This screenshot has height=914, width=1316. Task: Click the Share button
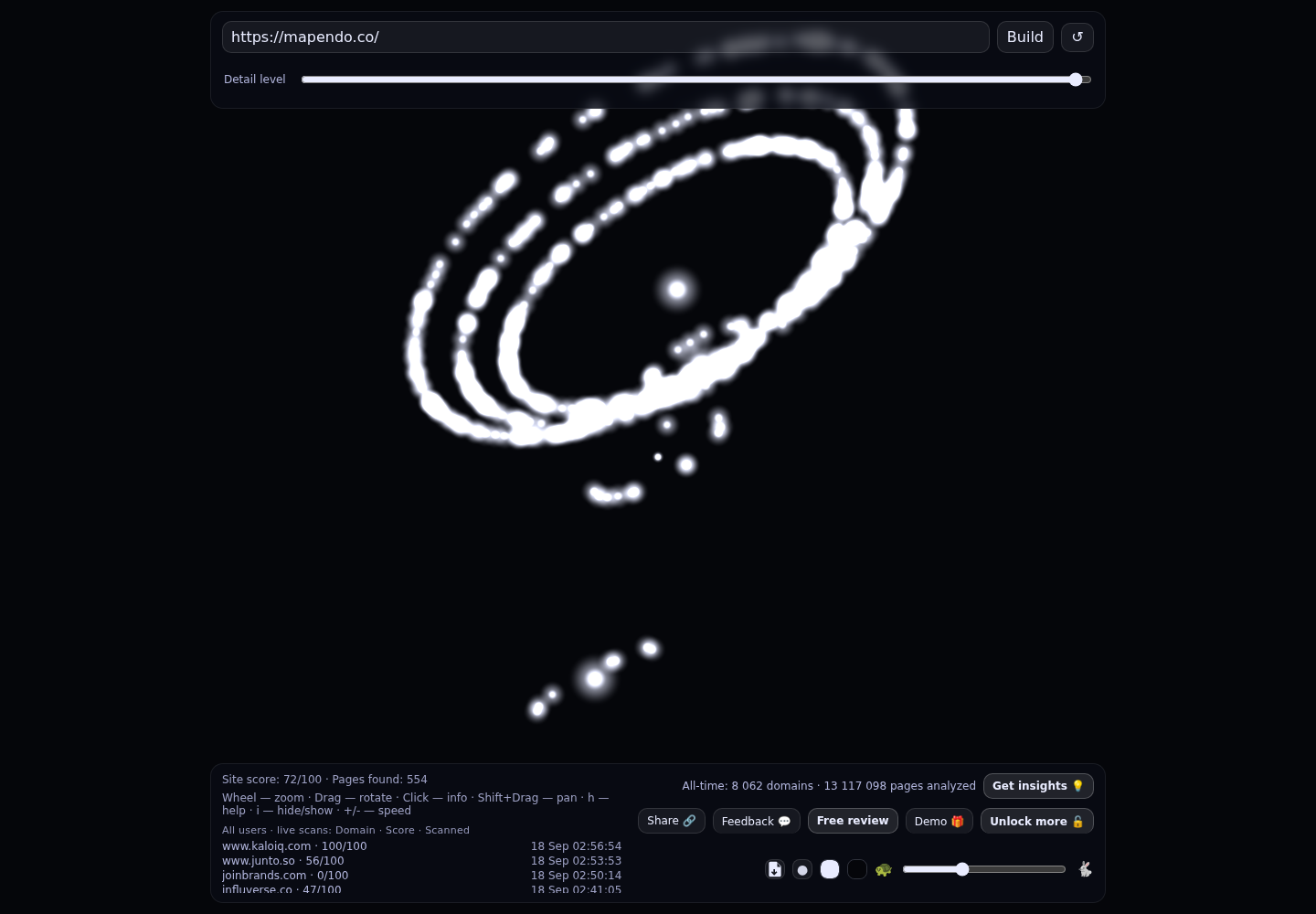click(x=672, y=821)
